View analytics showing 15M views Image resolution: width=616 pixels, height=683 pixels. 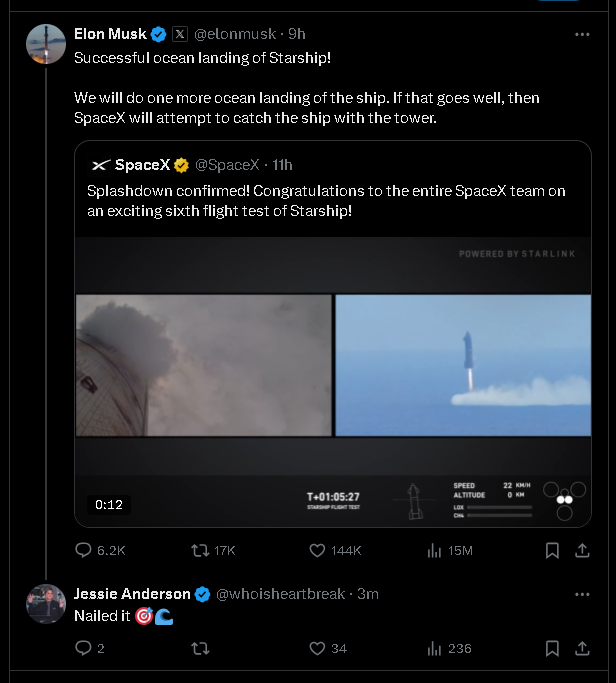tap(435, 550)
